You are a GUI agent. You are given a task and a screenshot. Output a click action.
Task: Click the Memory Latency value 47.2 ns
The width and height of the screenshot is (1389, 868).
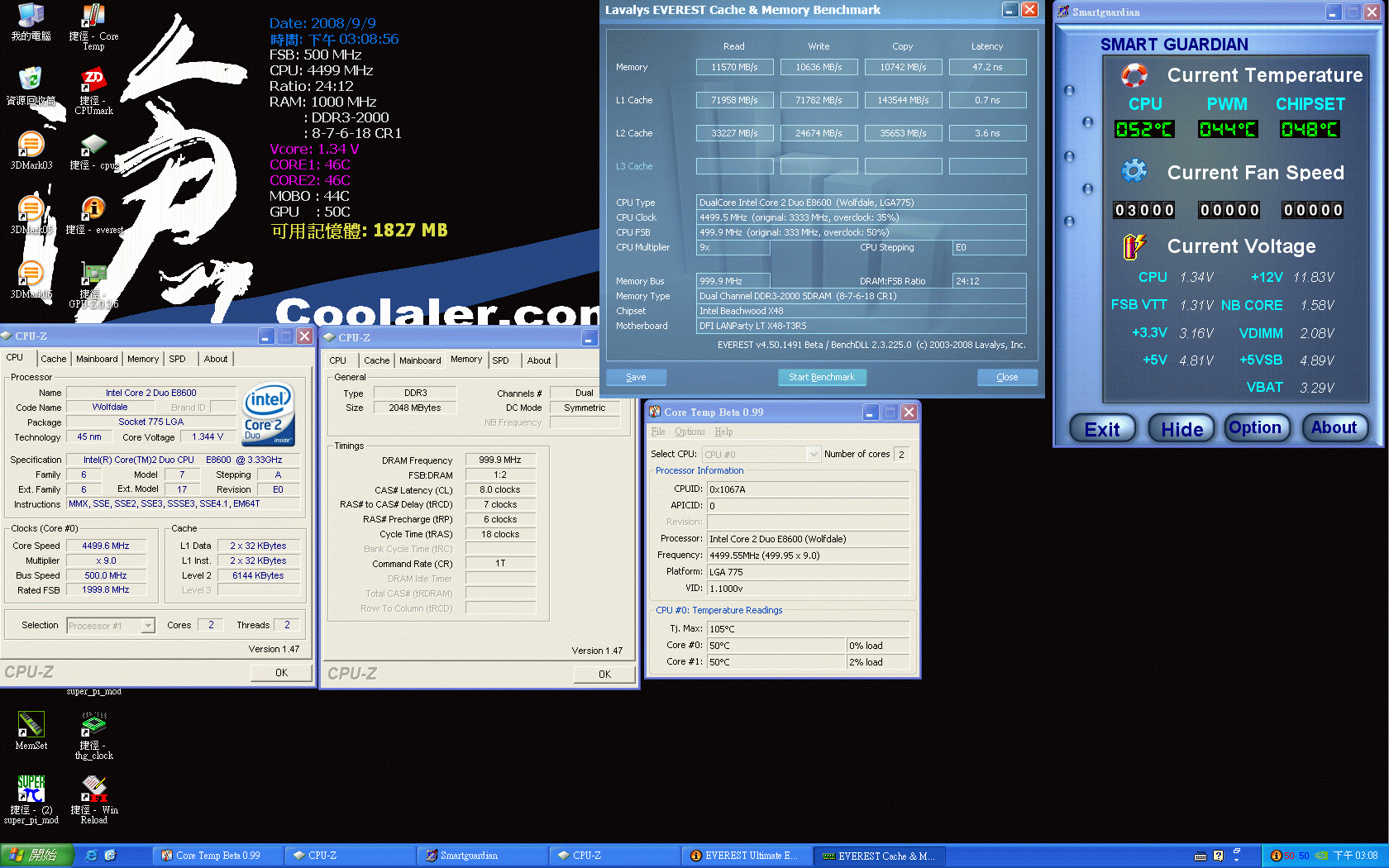point(987,67)
